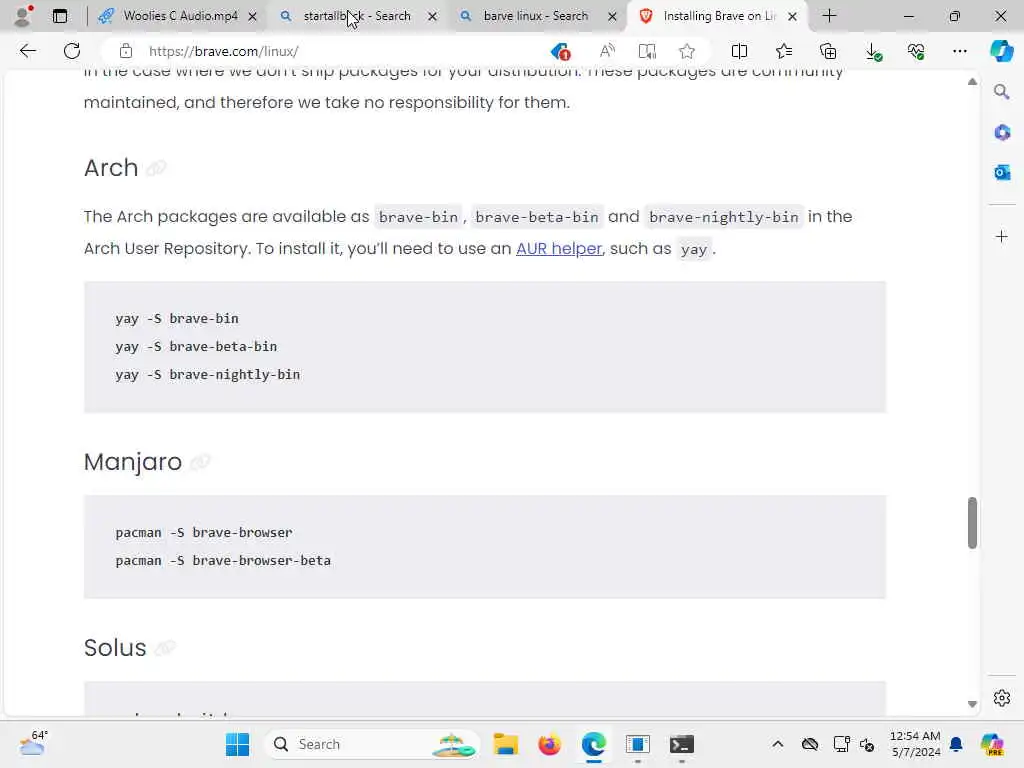Click the address bar URL field

pyautogui.click(x=340, y=51)
